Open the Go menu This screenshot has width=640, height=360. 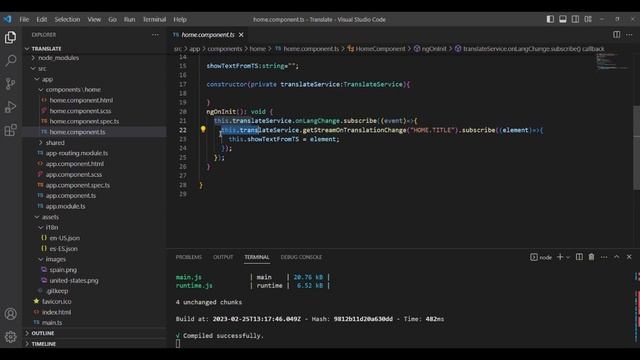(x=112, y=19)
